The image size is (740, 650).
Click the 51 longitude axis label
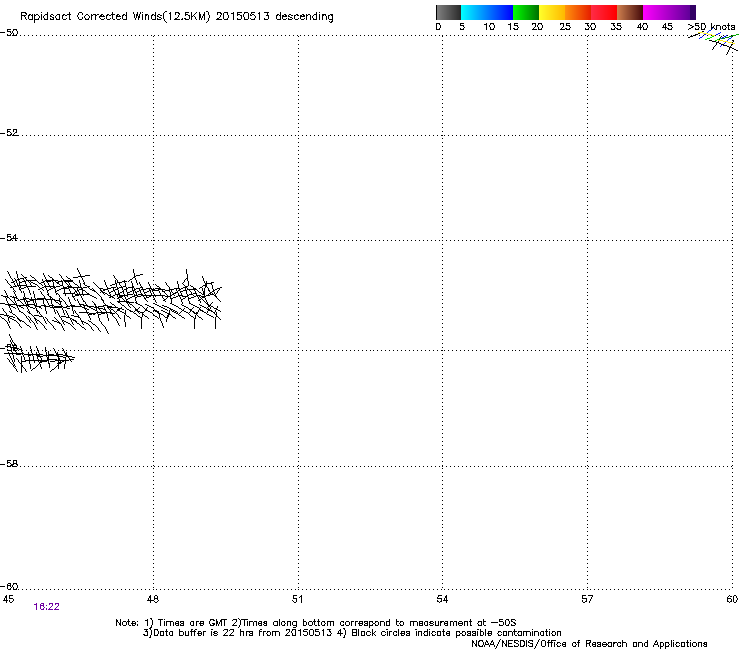click(297, 599)
